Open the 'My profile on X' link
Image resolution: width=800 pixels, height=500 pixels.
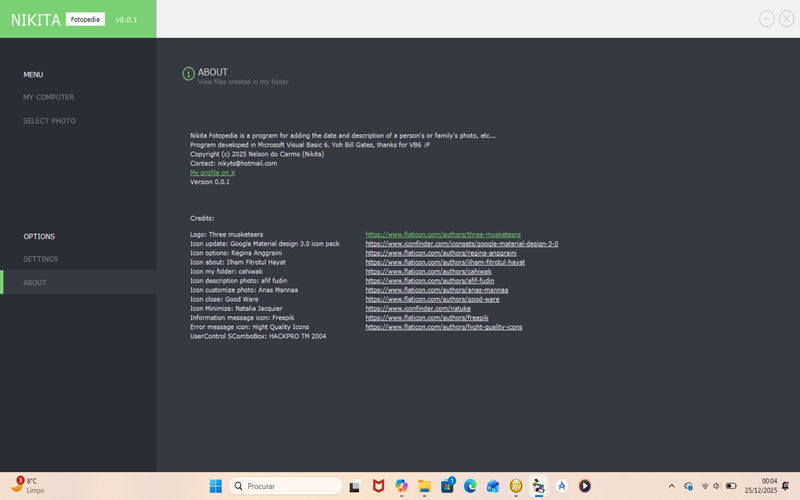pos(212,172)
